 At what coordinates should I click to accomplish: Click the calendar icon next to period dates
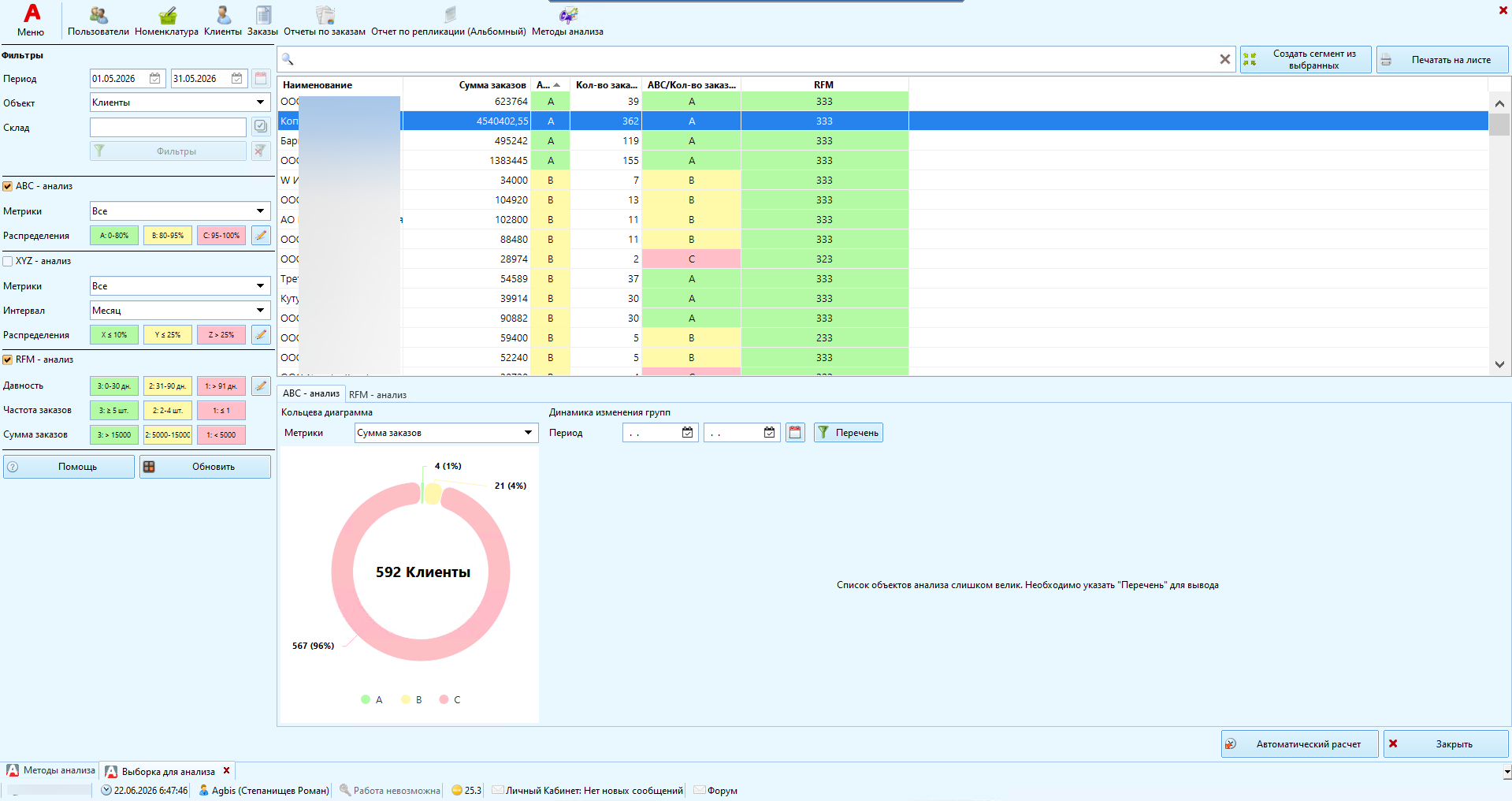click(x=261, y=78)
